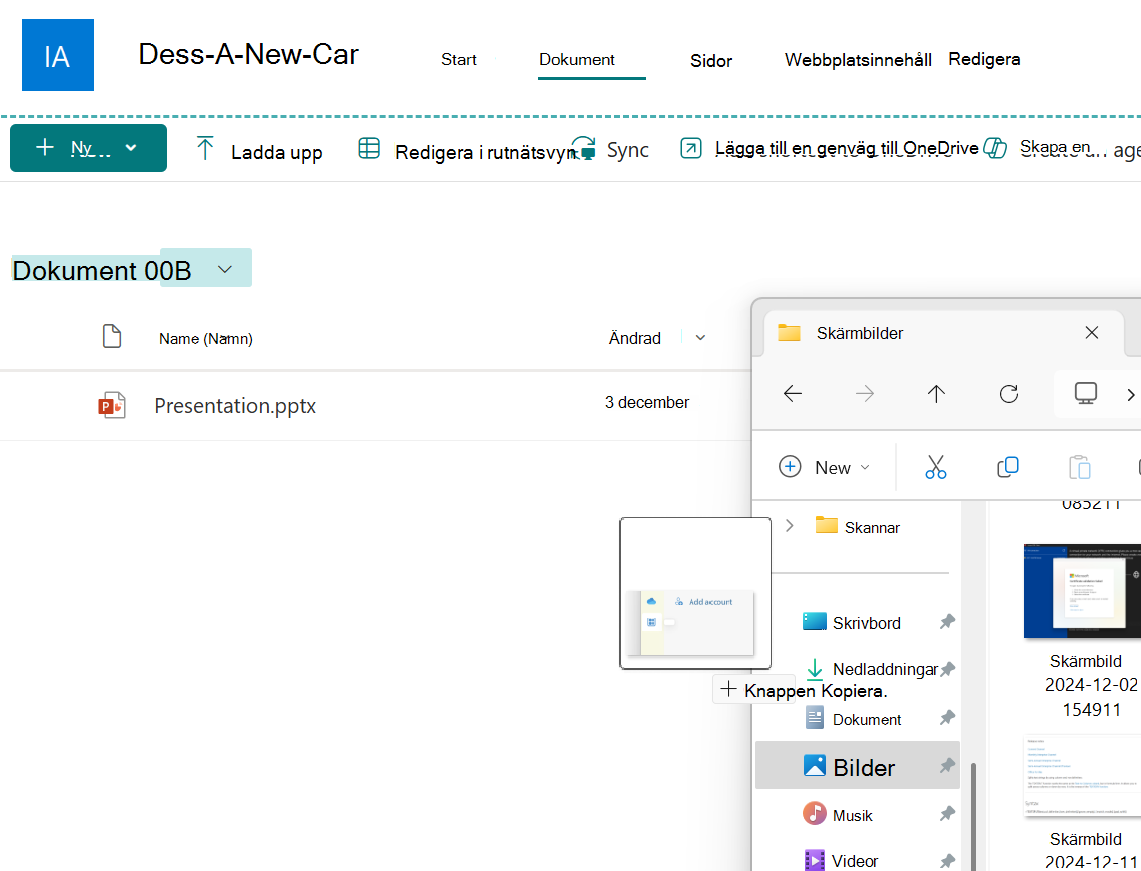This screenshot has height=871, width=1141.
Task: Open Dokument in the Explorer navigation pane
Action: point(853,719)
